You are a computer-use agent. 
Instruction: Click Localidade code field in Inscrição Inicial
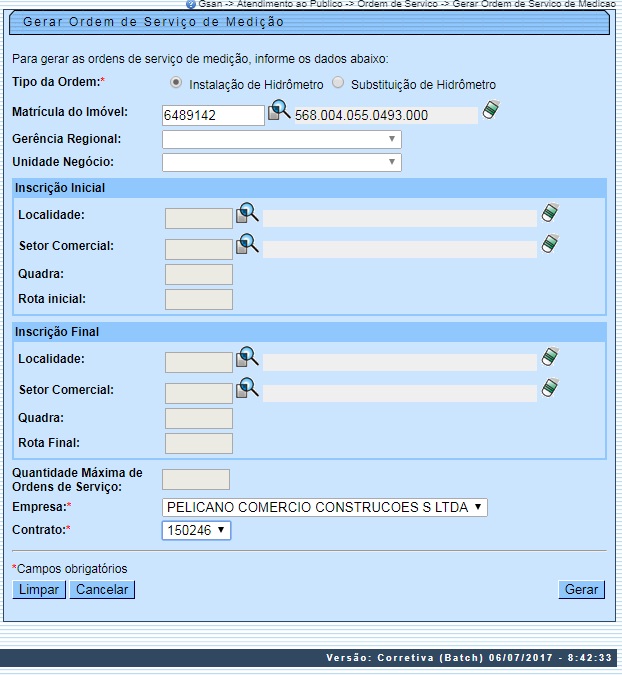[x=199, y=218]
